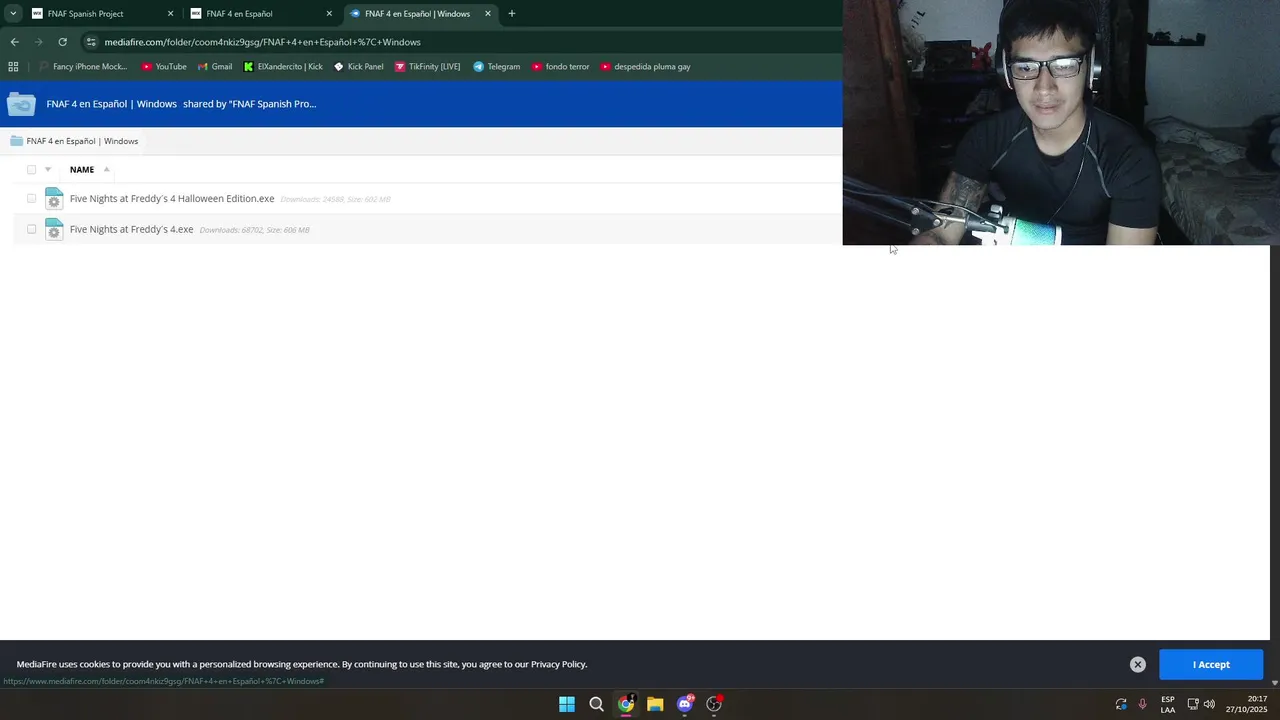The height and width of the screenshot is (720, 1280).
Task: Click the FNAF 4 en Español | Windows header title
Action: pyautogui.click(x=111, y=104)
